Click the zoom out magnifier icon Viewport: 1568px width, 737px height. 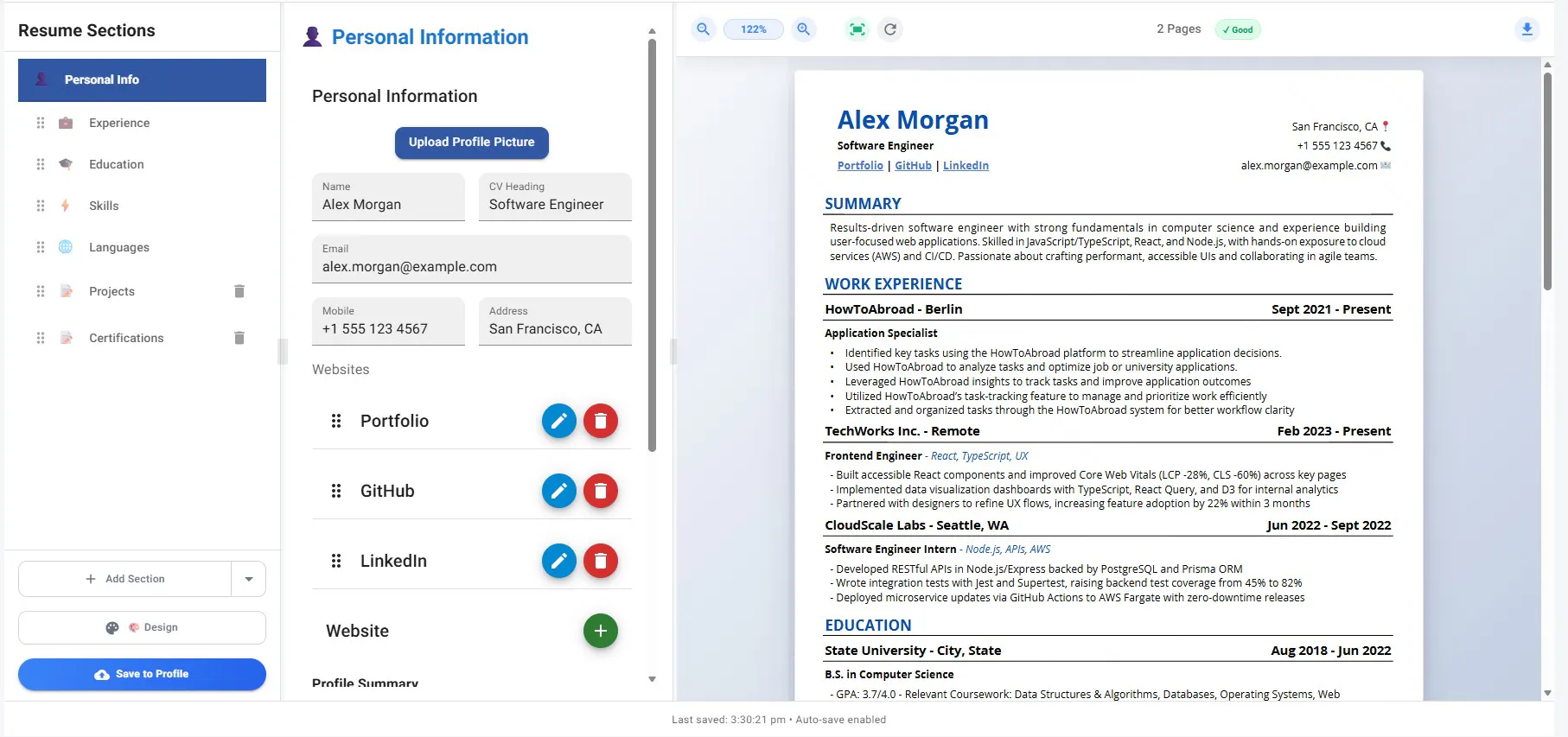[704, 29]
